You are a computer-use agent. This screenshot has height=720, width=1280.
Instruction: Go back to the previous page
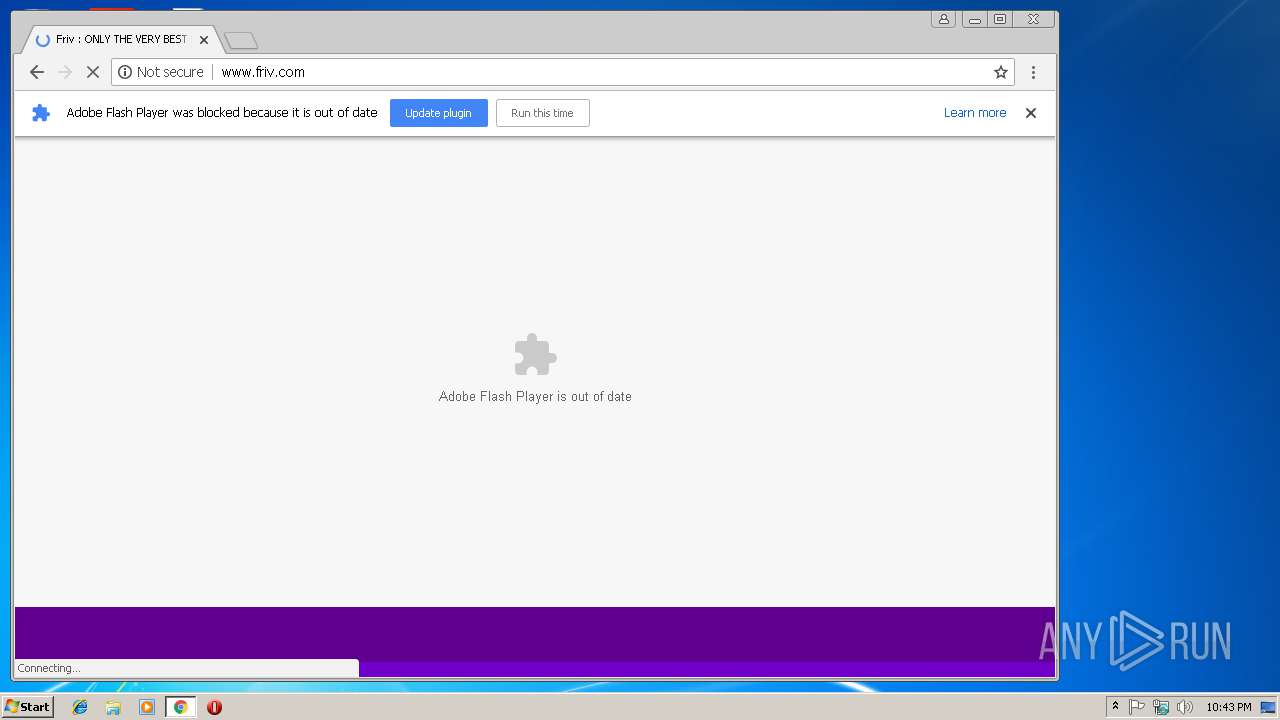[x=37, y=72]
